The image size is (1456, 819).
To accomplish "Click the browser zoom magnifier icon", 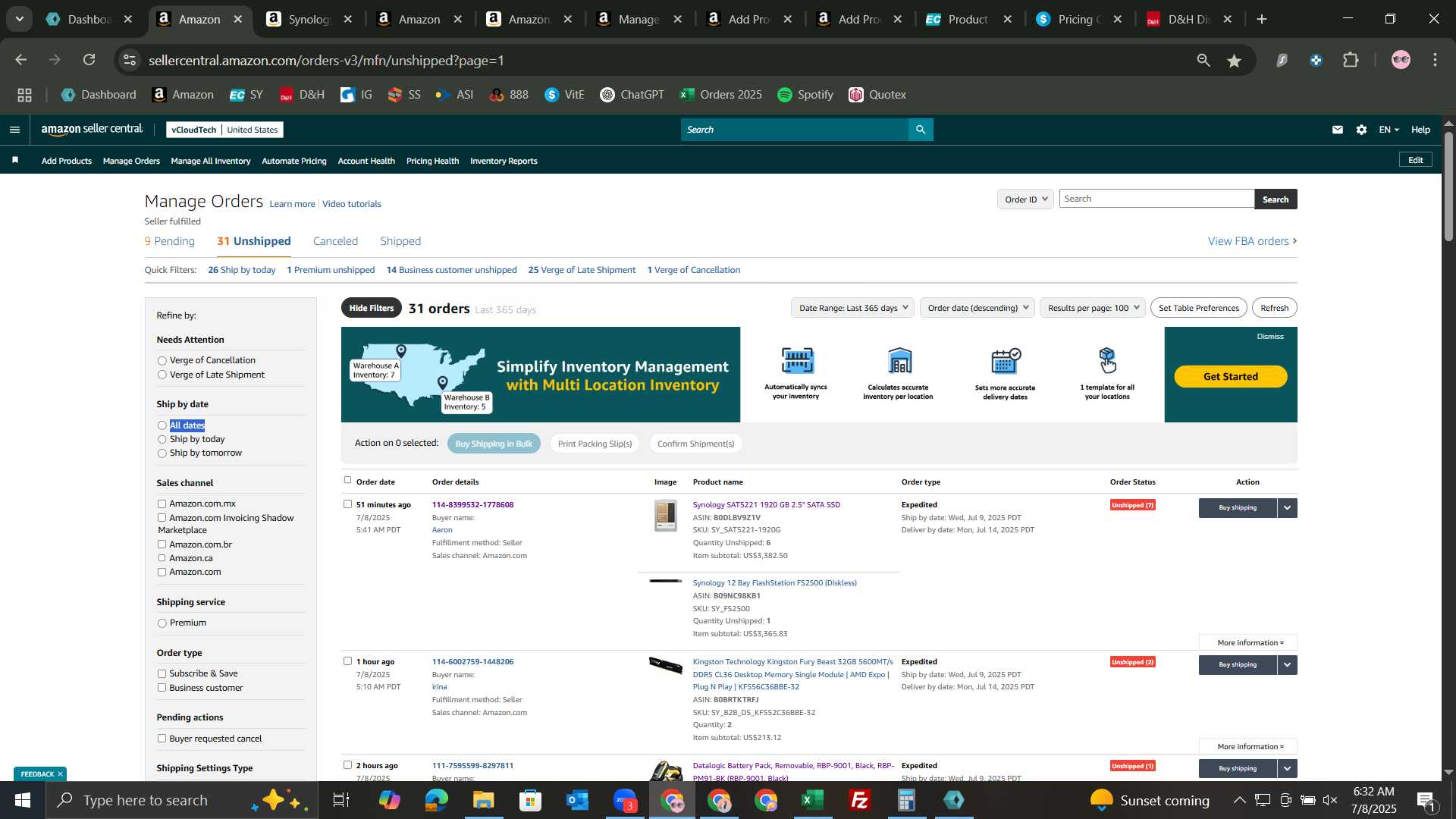I will [x=1203, y=60].
